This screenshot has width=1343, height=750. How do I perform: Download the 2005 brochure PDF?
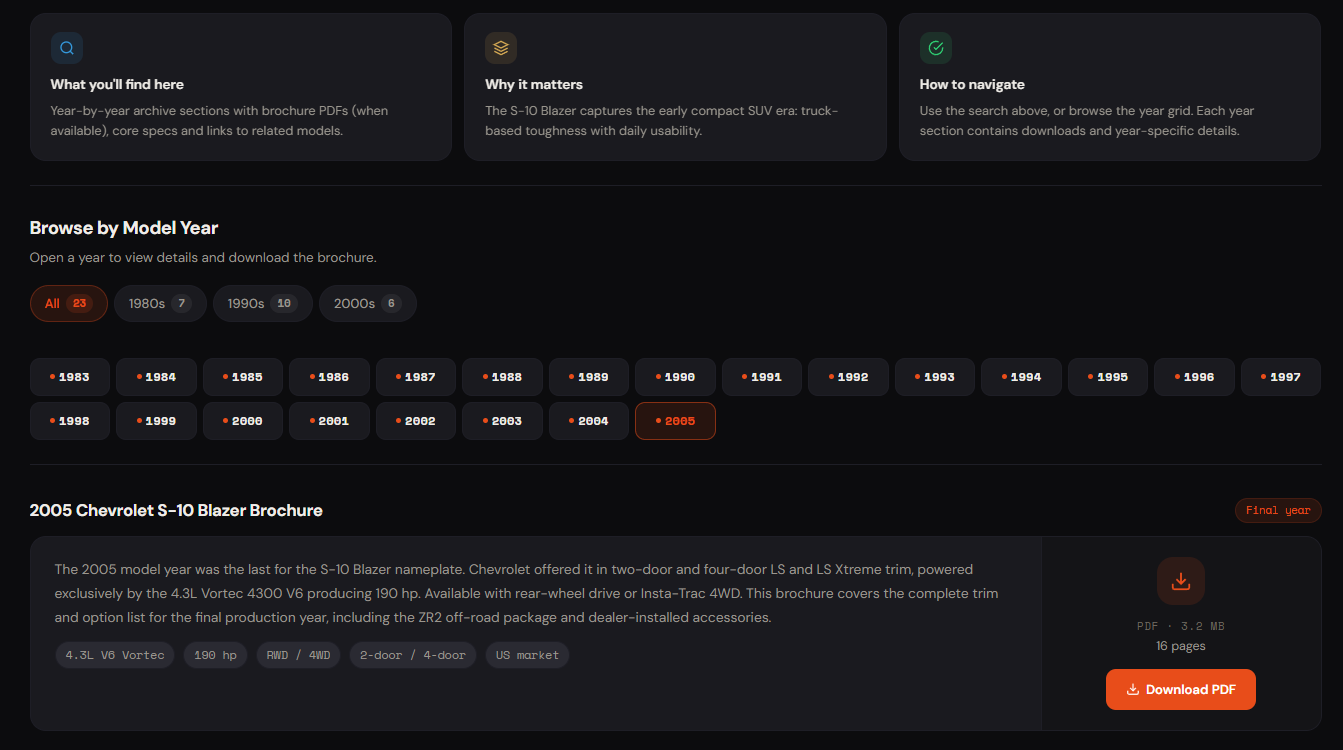tap(1181, 689)
